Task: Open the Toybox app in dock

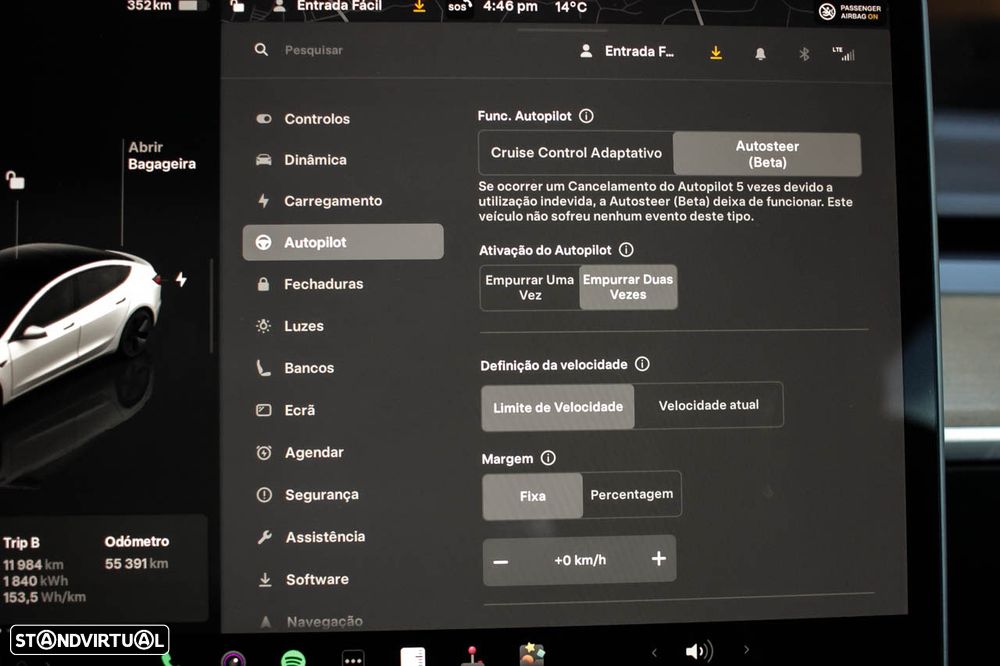Action: [x=532, y=655]
